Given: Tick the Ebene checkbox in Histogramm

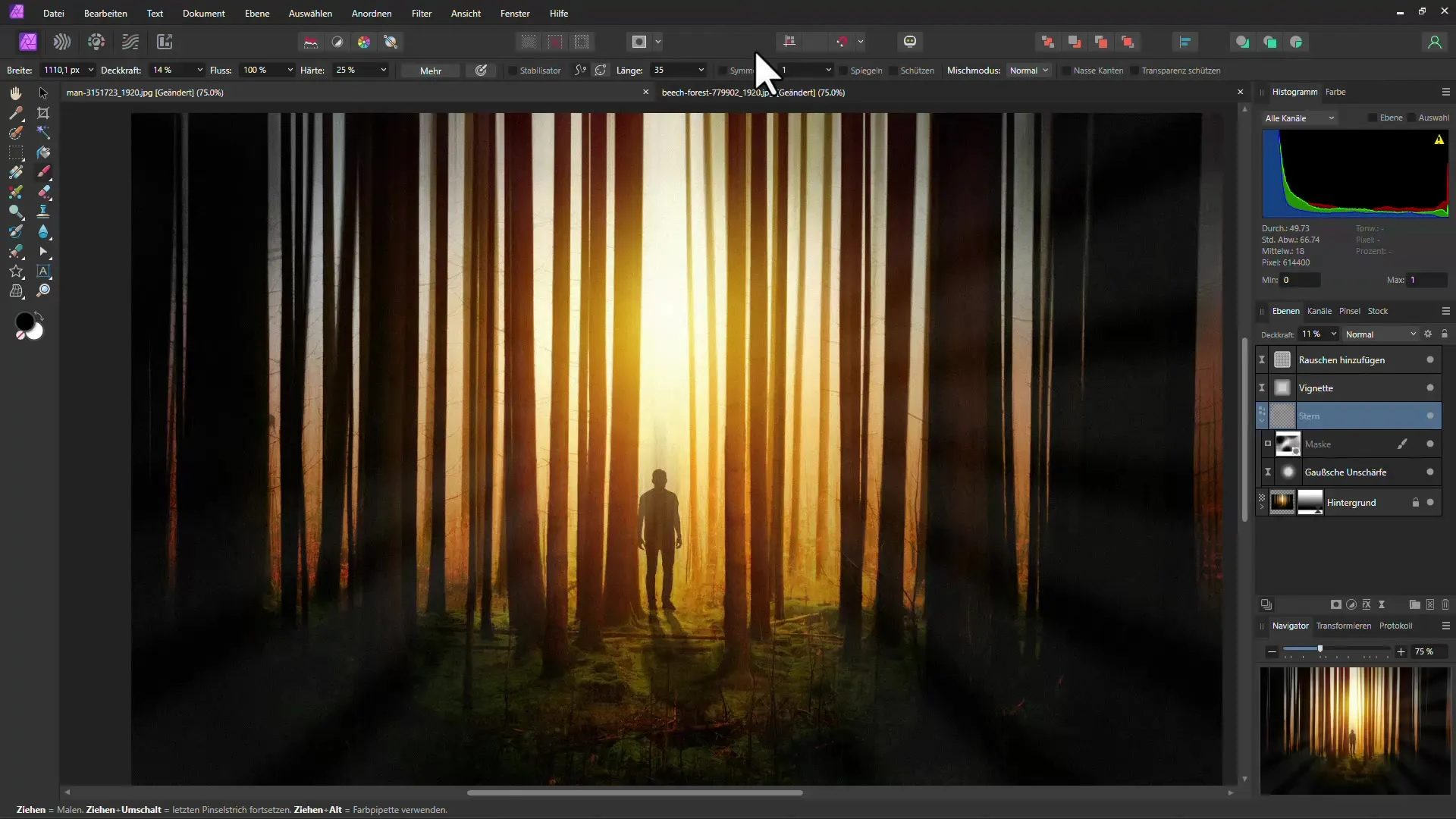Looking at the screenshot, I should (x=1372, y=118).
